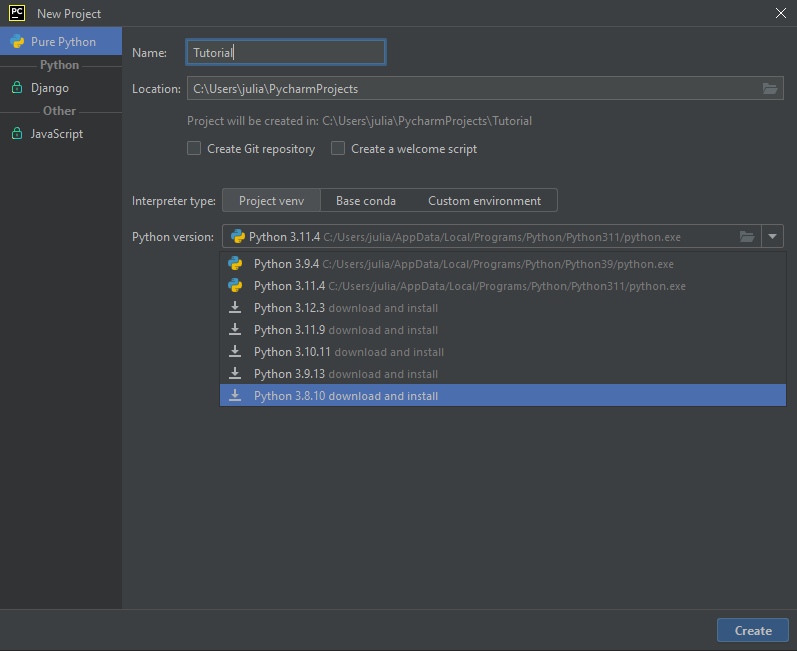Select Custom environment interpreter type
This screenshot has height=651, width=797.
(484, 200)
